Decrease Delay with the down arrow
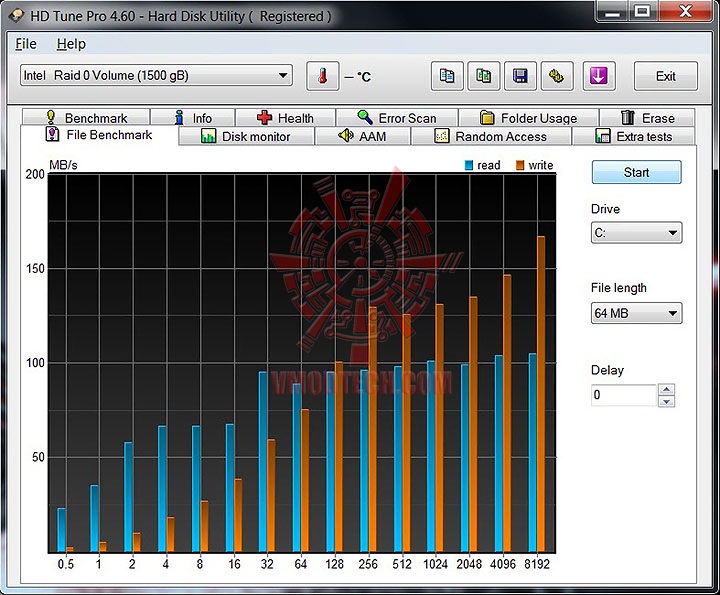This screenshot has height=595, width=720. point(667,401)
